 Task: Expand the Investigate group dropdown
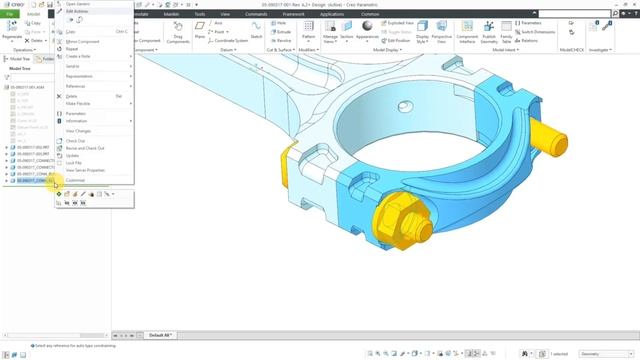pos(600,50)
